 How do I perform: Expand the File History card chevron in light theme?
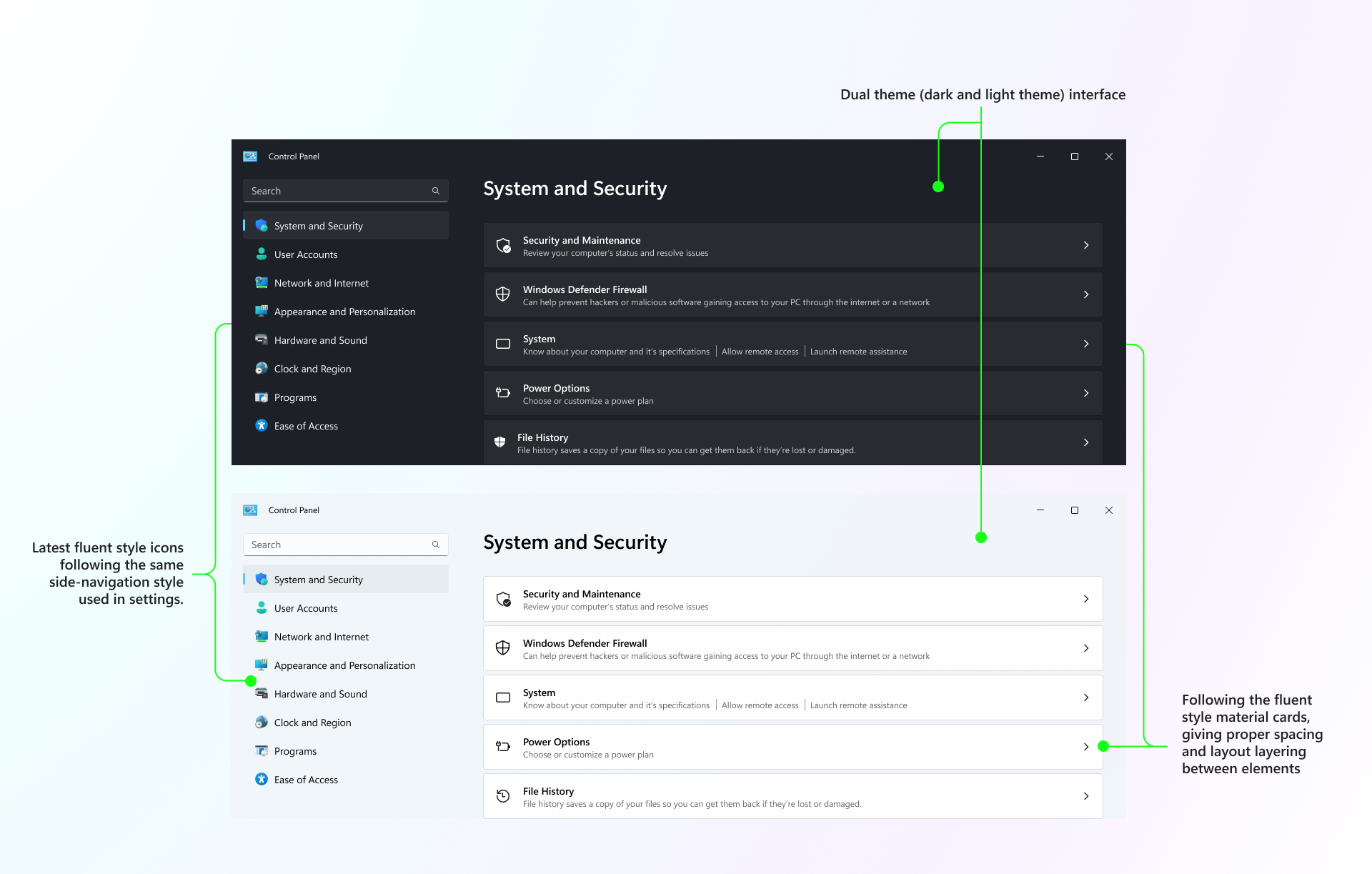(x=1085, y=795)
